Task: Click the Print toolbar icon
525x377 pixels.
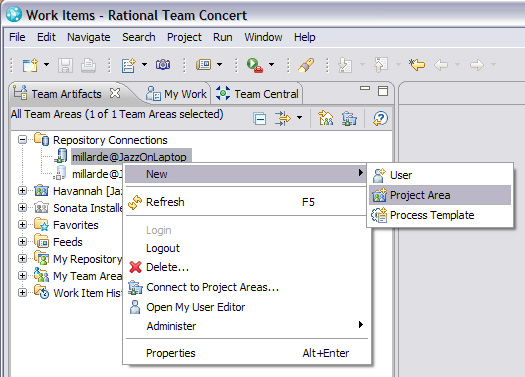Action: click(x=88, y=65)
